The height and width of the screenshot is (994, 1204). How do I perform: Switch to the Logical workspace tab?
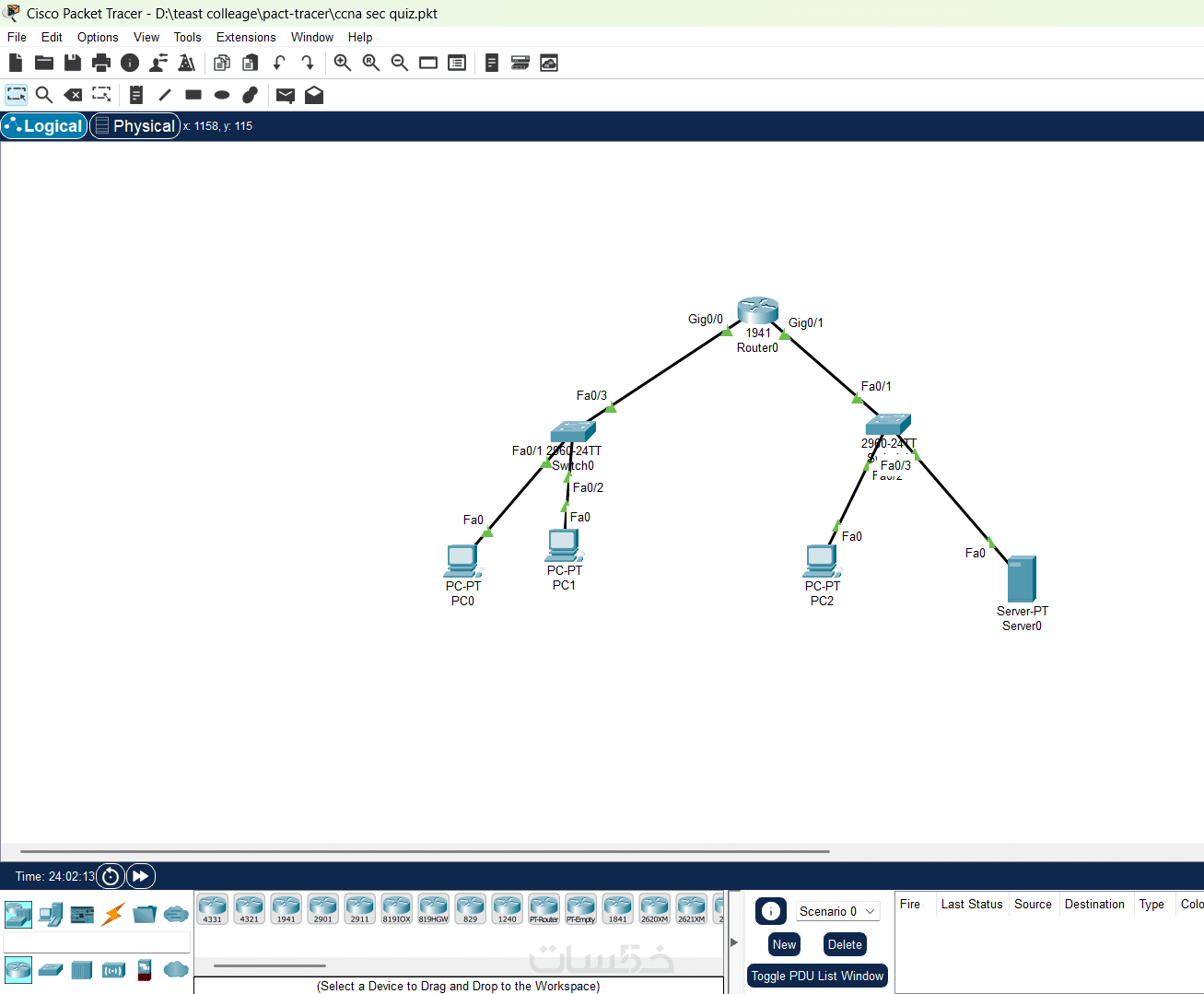[44, 126]
